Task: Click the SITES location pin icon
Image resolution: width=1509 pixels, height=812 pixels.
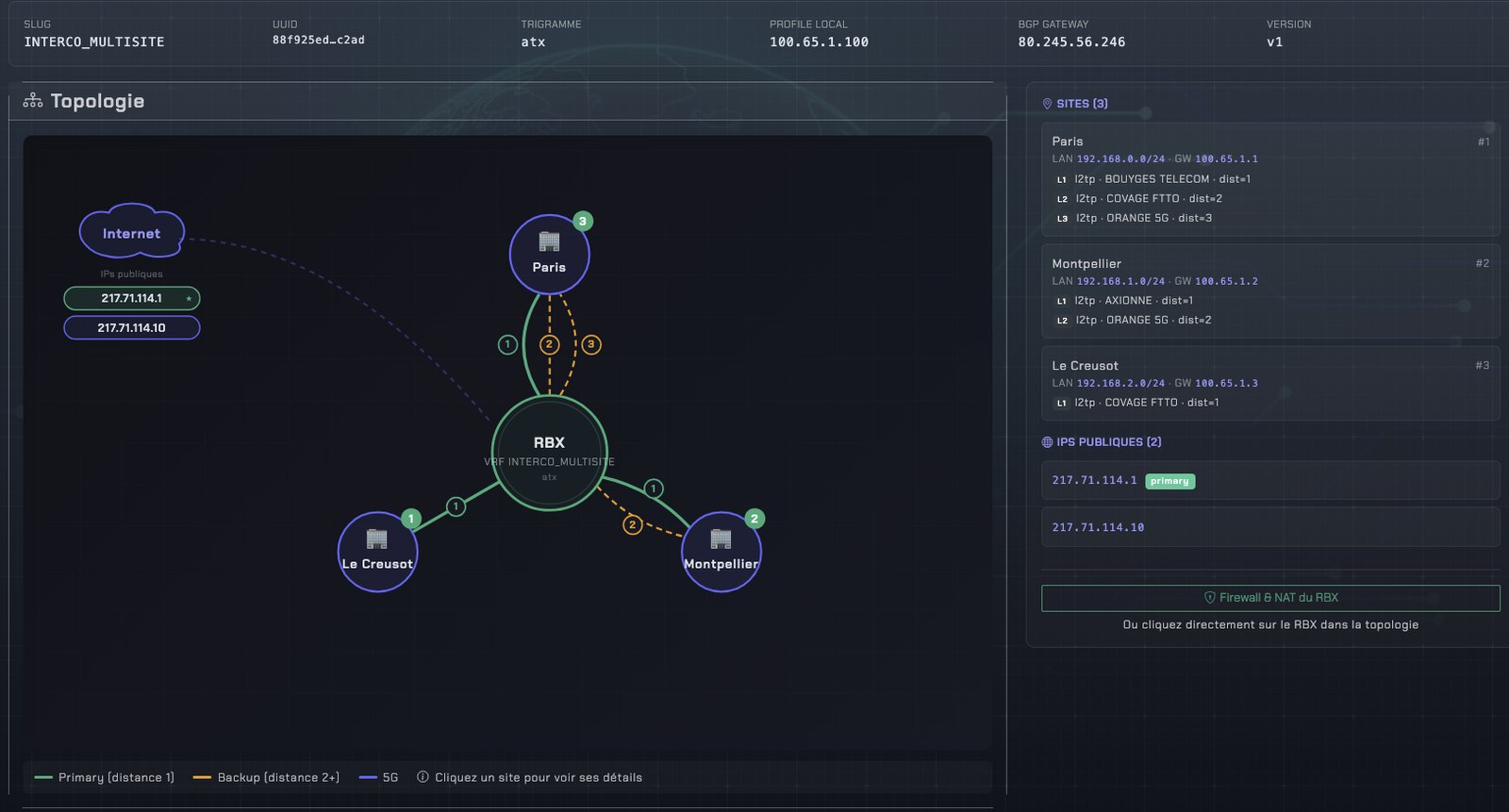Action: (x=1047, y=104)
